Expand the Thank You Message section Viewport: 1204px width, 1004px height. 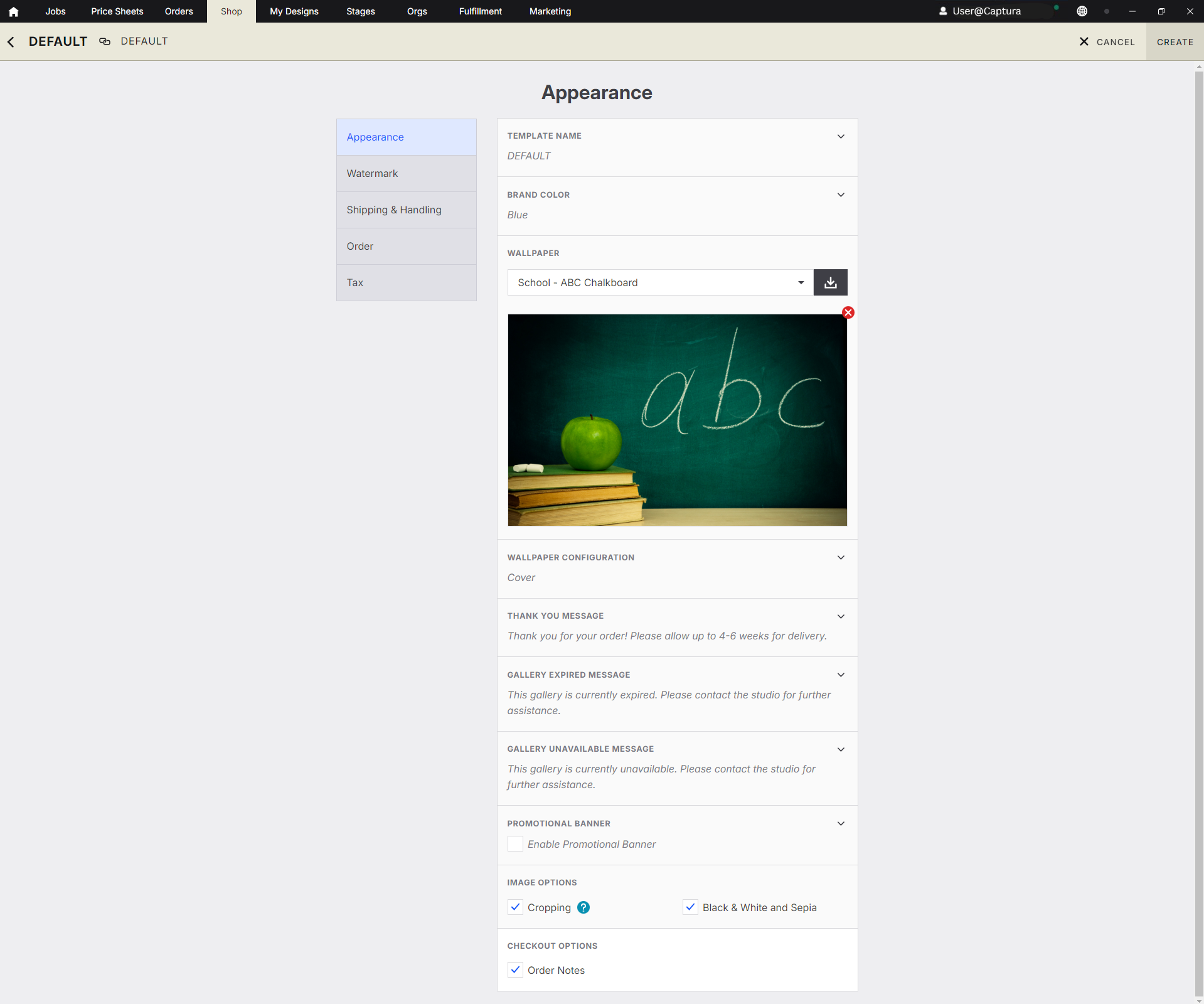pos(841,616)
